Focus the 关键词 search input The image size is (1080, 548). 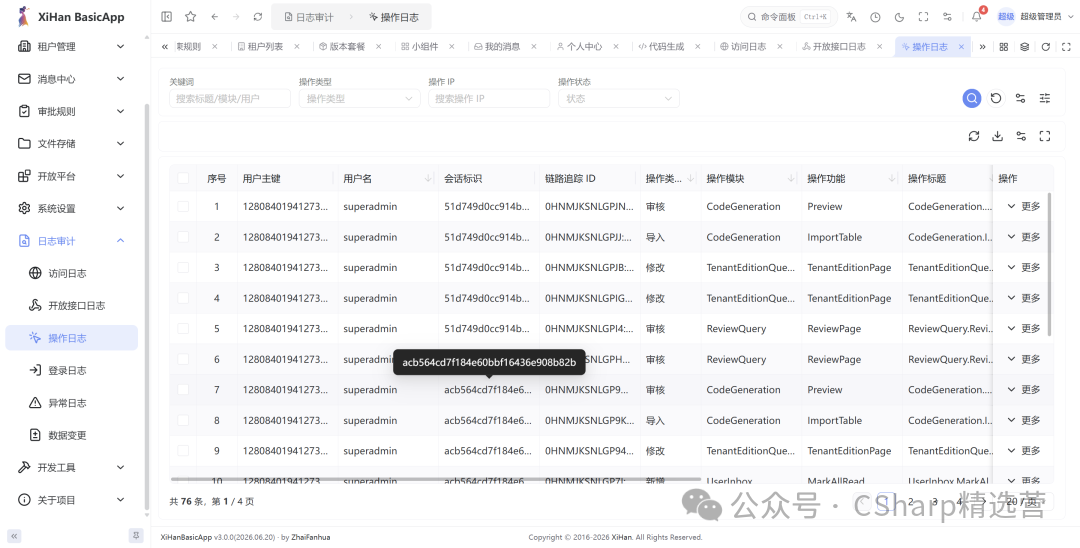(x=229, y=98)
